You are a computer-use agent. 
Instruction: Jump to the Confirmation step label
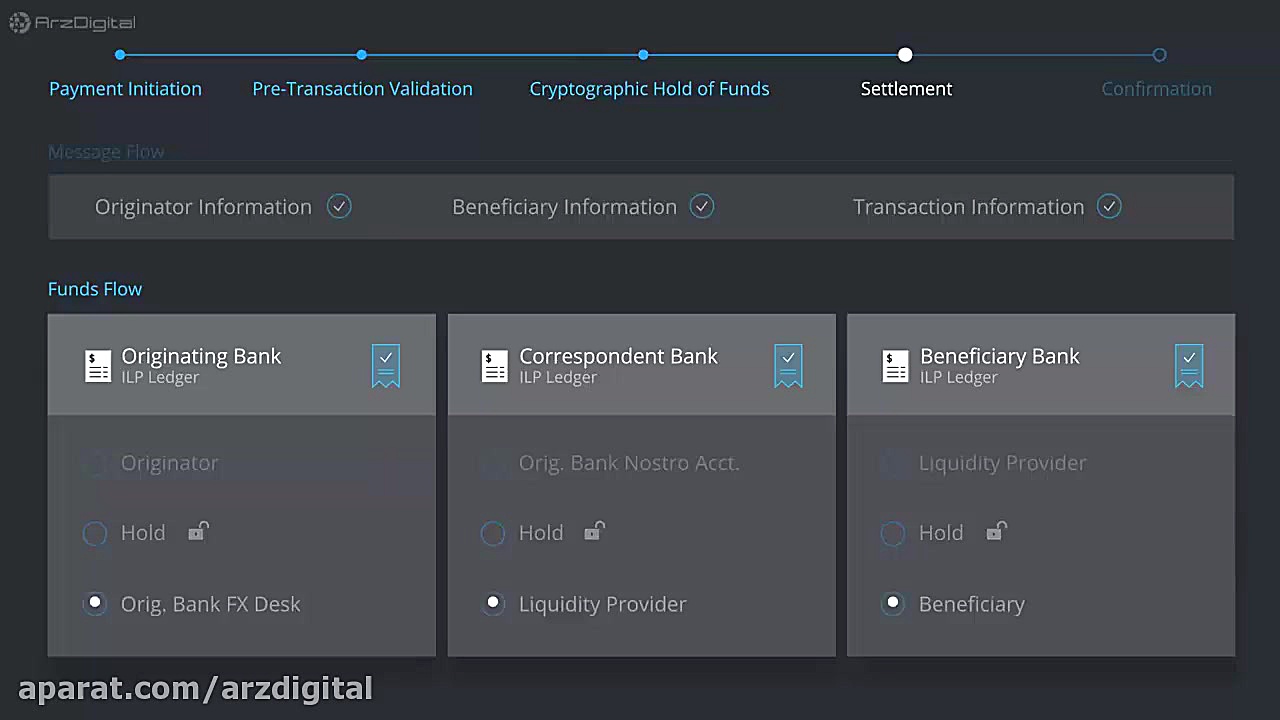point(1156,89)
